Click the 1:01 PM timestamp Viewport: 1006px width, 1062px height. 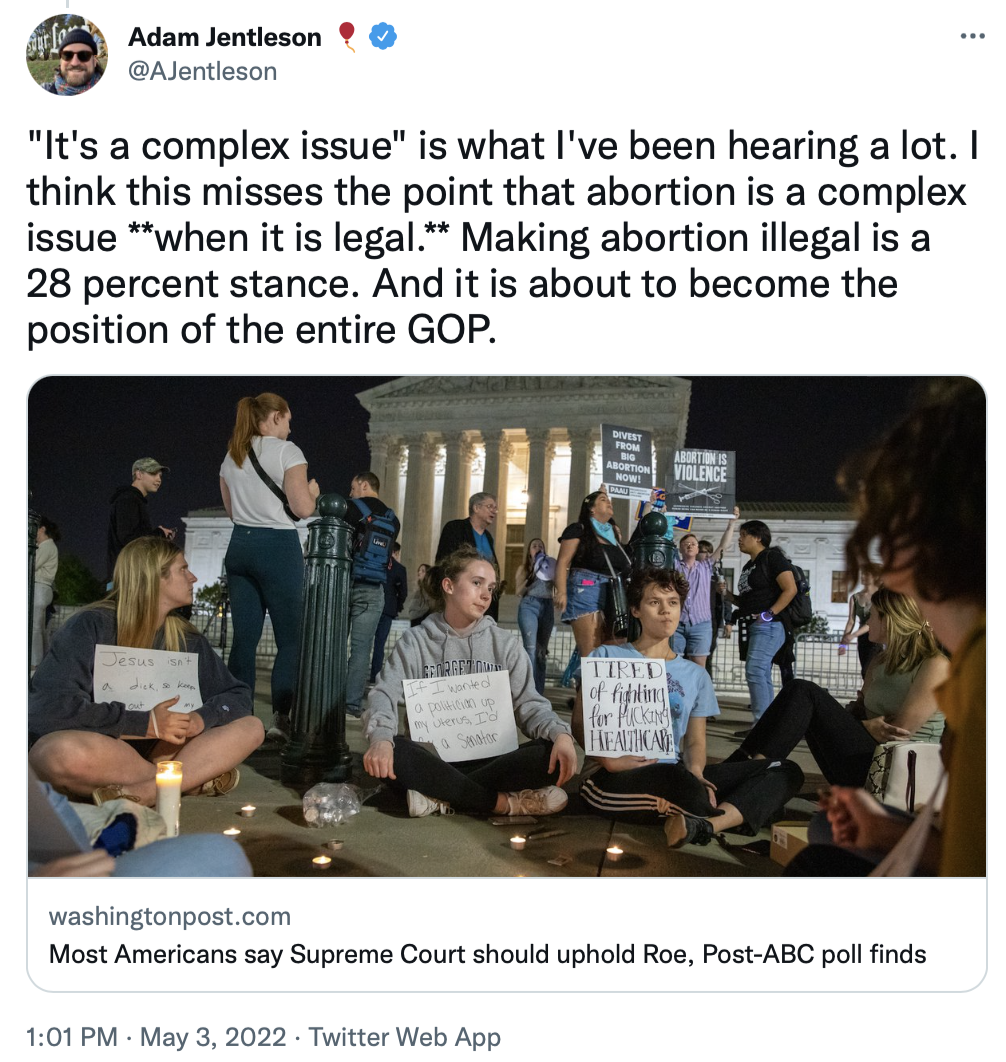pos(72,1037)
